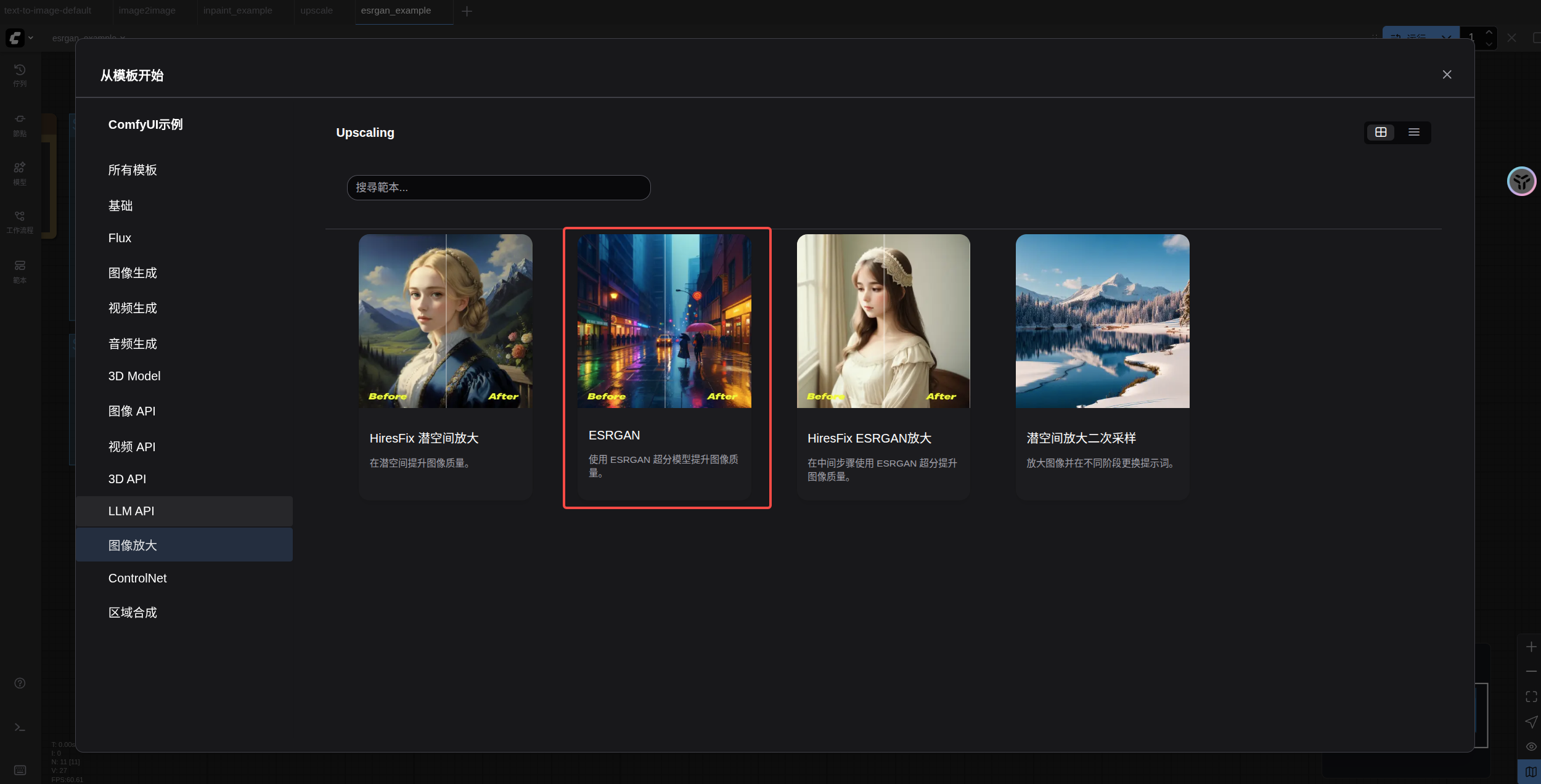This screenshot has height=784, width=1541.
Task: Select Flux category
Action: point(184,238)
